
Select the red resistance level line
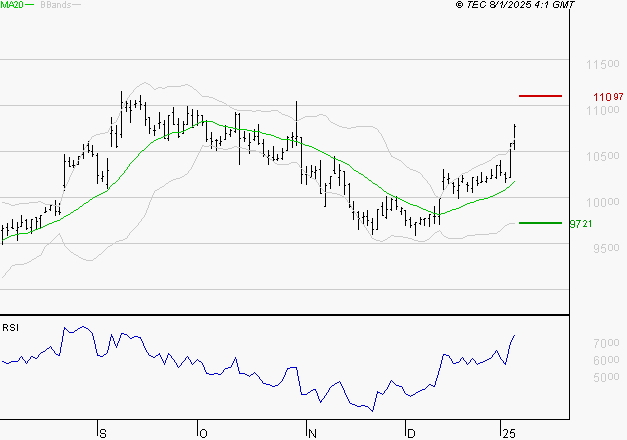[540, 96]
